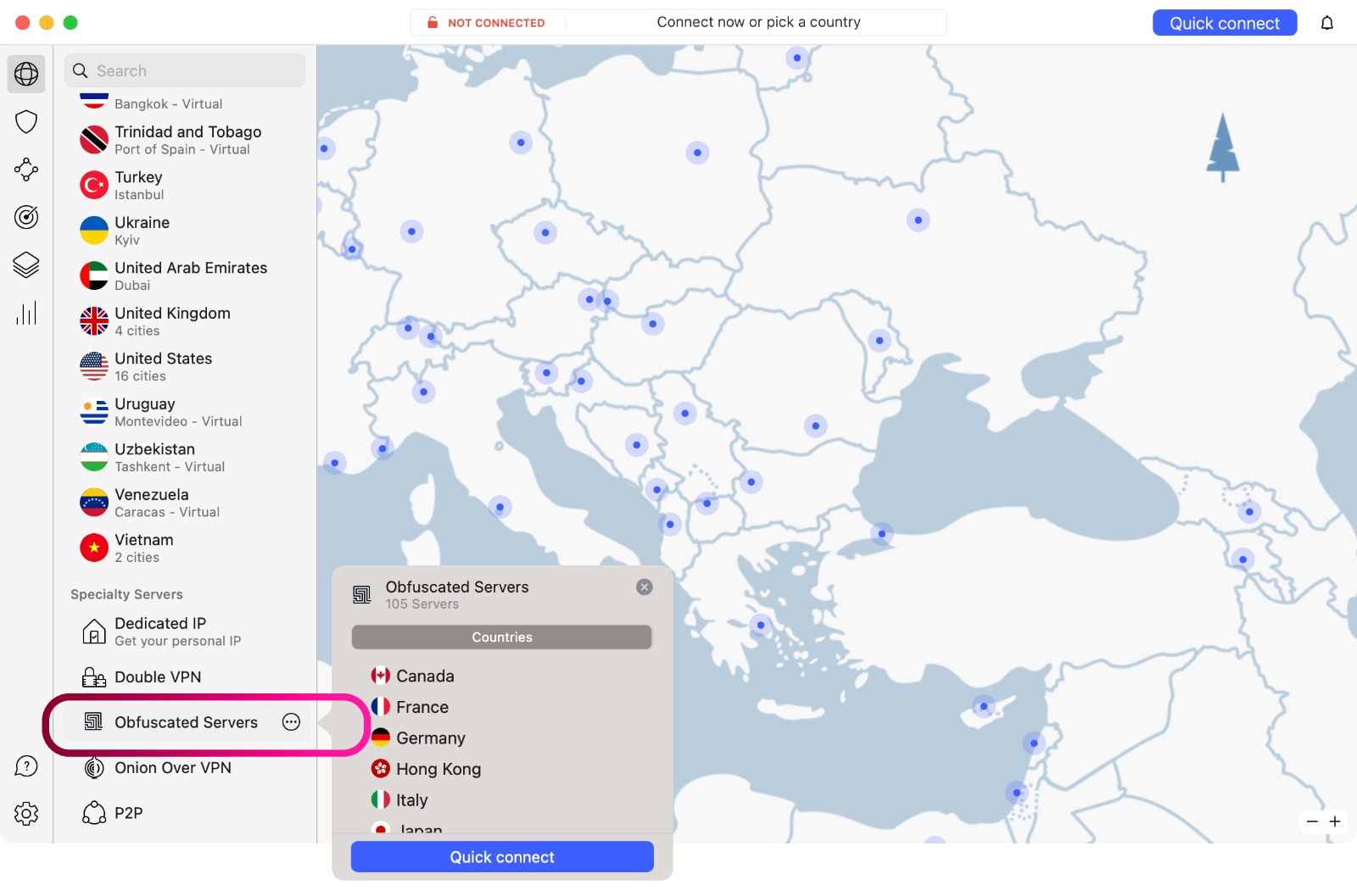Click Quick connect in Obfuscated Servers popup
The image size is (1357, 896).
[x=502, y=857]
